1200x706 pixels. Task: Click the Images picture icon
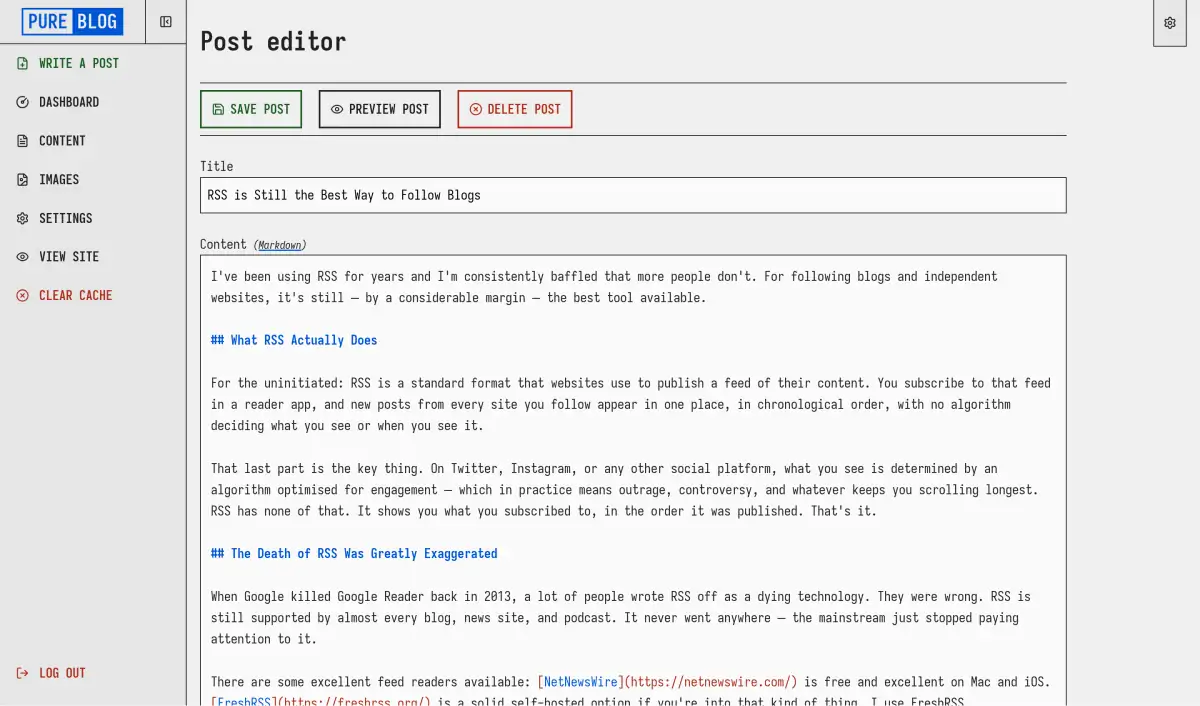click(22, 180)
